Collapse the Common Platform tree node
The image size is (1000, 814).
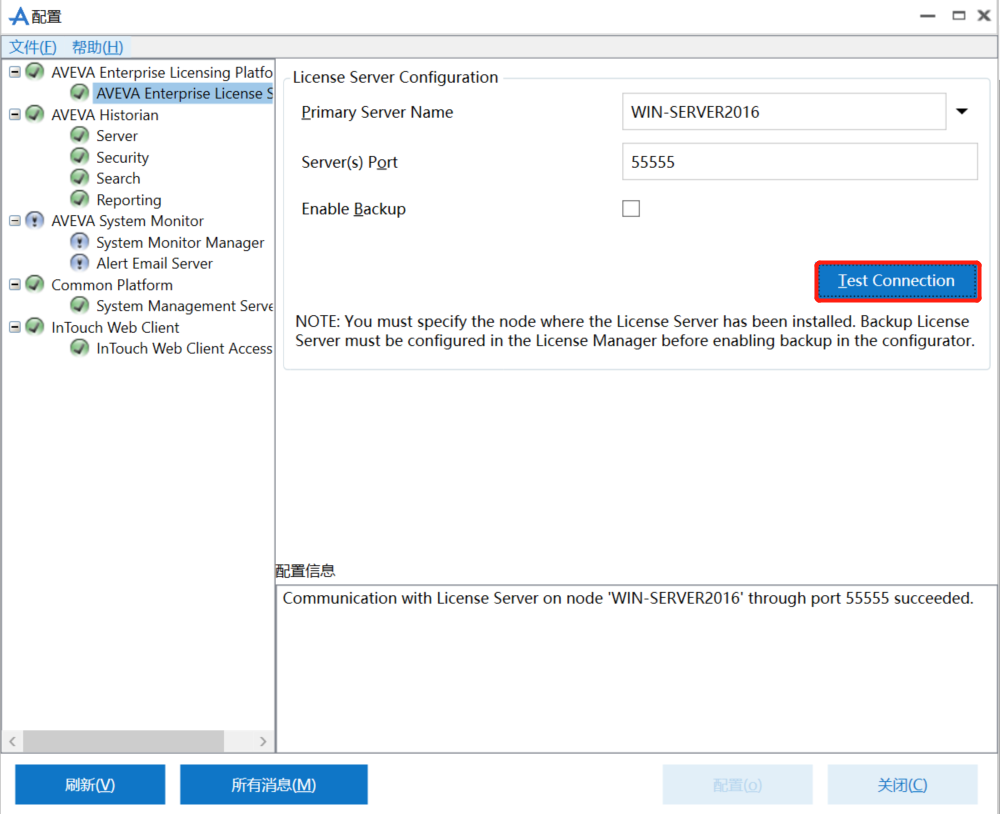[x=15, y=285]
